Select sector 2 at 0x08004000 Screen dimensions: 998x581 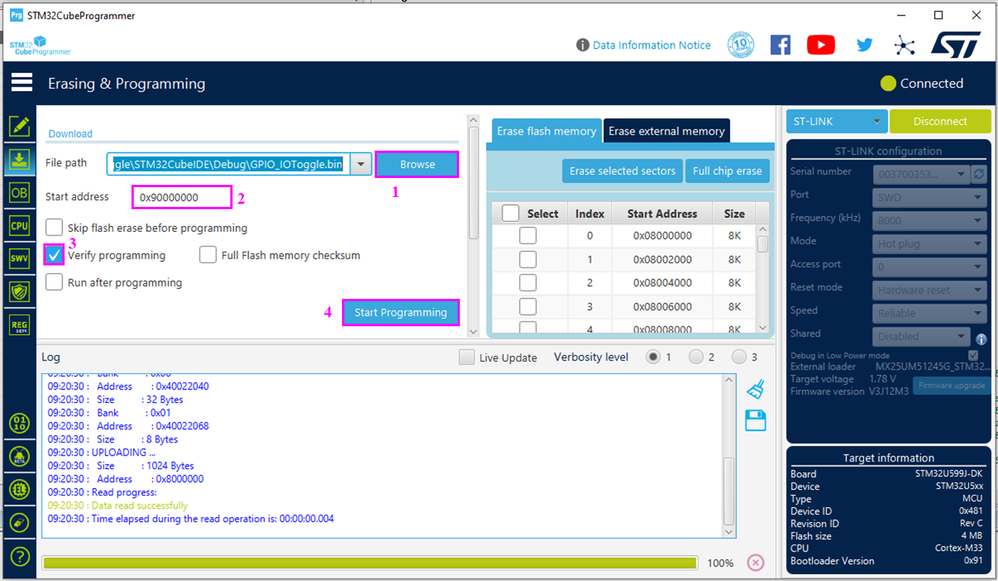coord(528,283)
